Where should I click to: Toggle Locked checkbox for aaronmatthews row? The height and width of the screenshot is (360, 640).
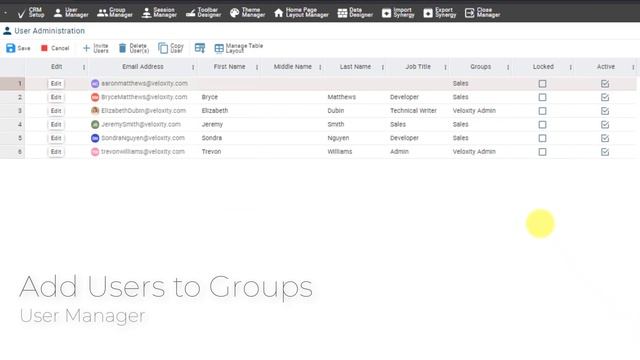coord(542,84)
